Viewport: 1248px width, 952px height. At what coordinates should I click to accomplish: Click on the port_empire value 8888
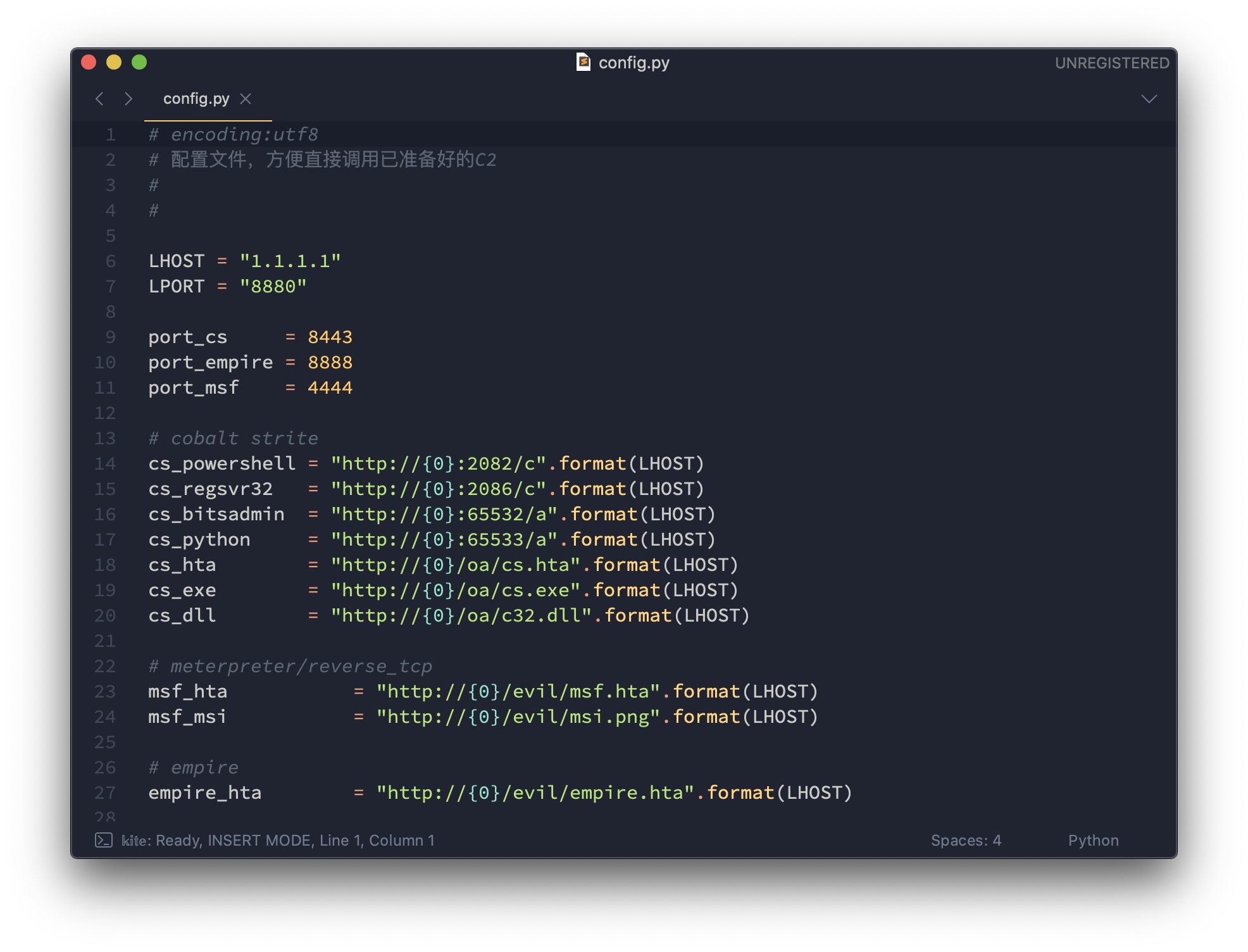330,362
